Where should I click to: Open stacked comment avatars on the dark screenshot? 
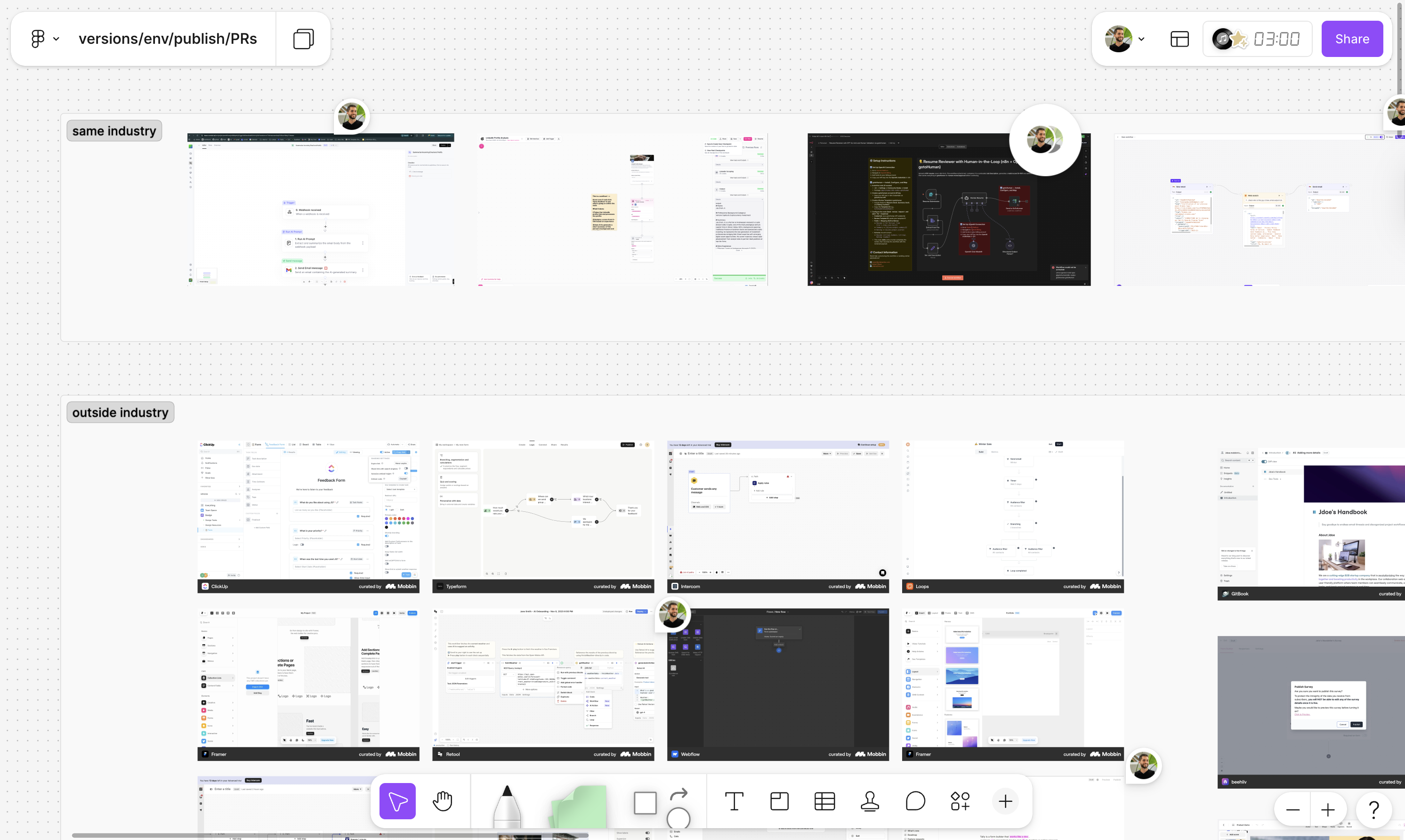[1044, 139]
